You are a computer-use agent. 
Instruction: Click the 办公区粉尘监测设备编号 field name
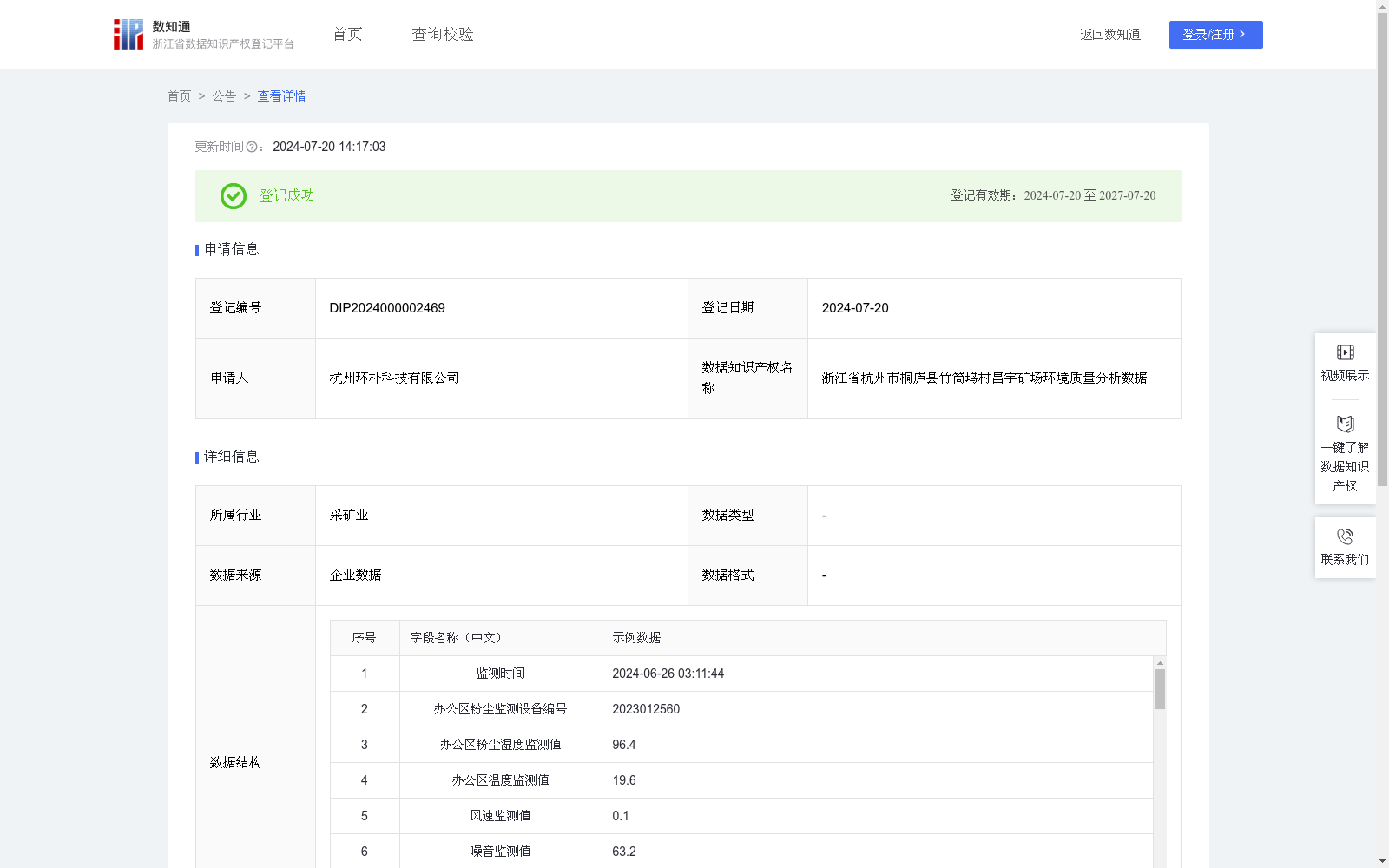coord(501,709)
